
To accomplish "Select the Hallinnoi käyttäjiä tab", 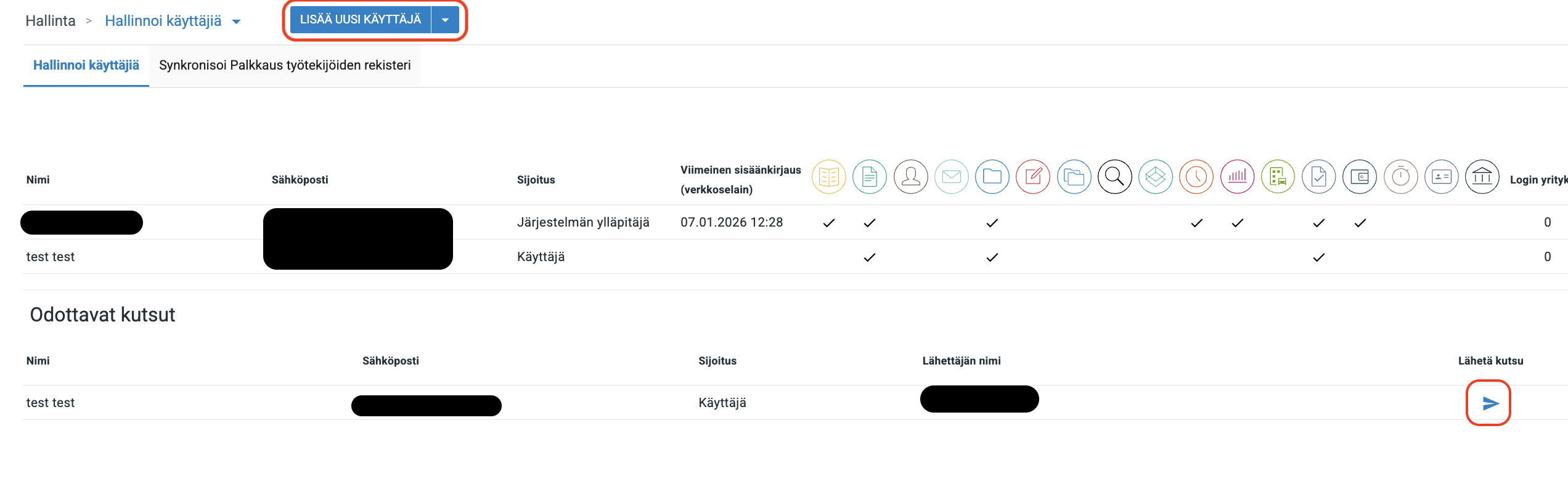I will 86,65.
